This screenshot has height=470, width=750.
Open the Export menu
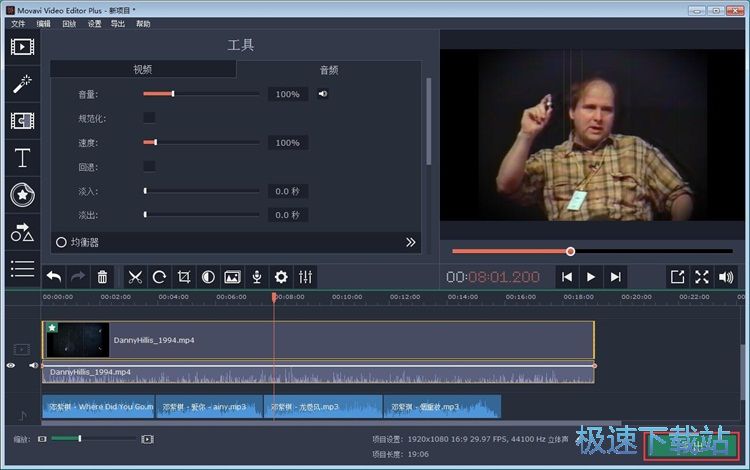point(118,24)
